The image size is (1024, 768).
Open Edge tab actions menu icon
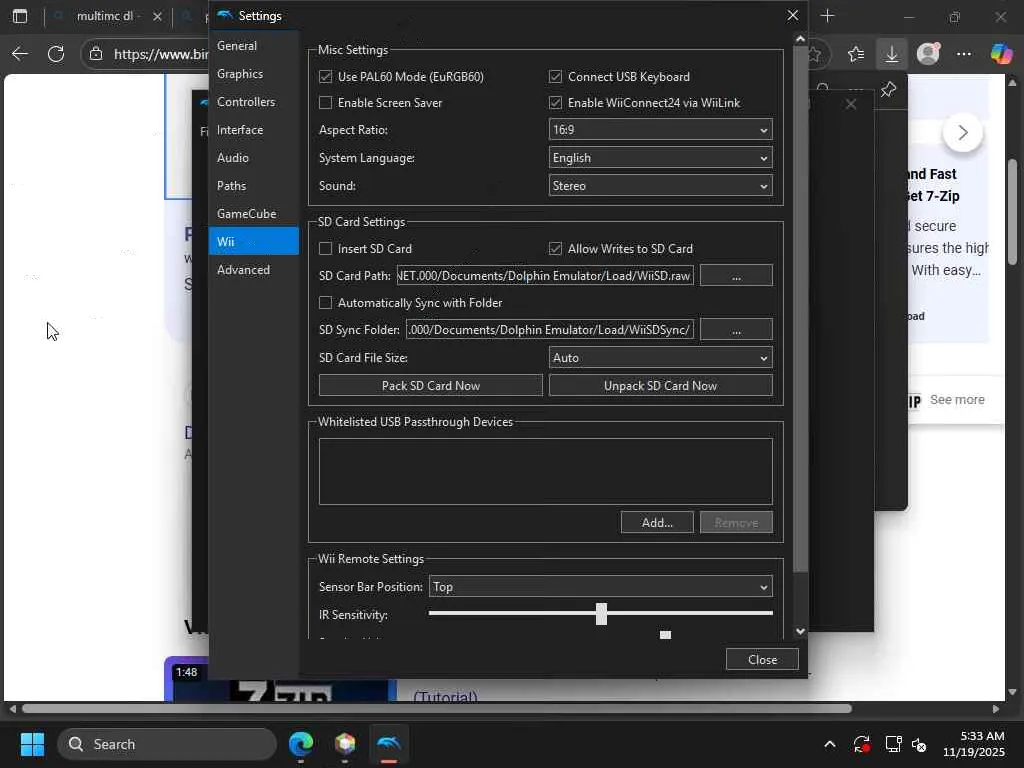[20, 16]
